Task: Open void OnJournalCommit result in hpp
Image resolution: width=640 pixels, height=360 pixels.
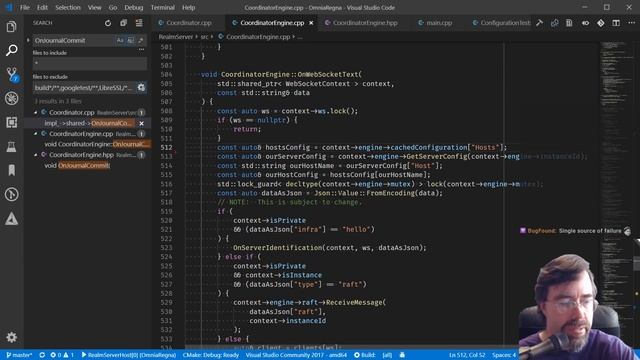Action: pyautogui.click(x=77, y=165)
